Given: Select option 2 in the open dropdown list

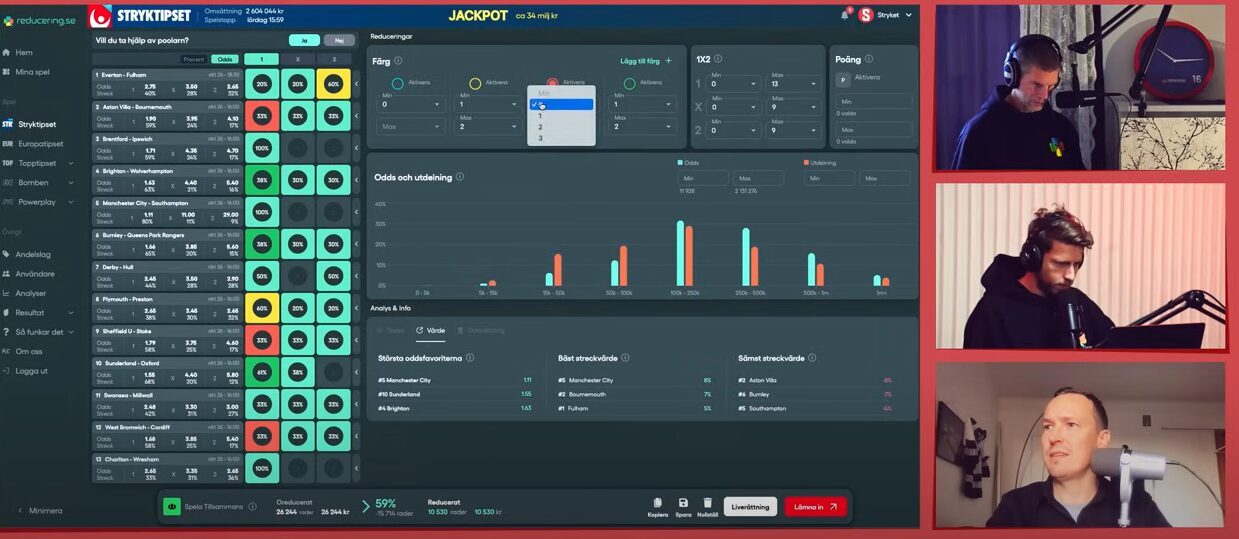Looking at the screenshot, I should point(541,127).
